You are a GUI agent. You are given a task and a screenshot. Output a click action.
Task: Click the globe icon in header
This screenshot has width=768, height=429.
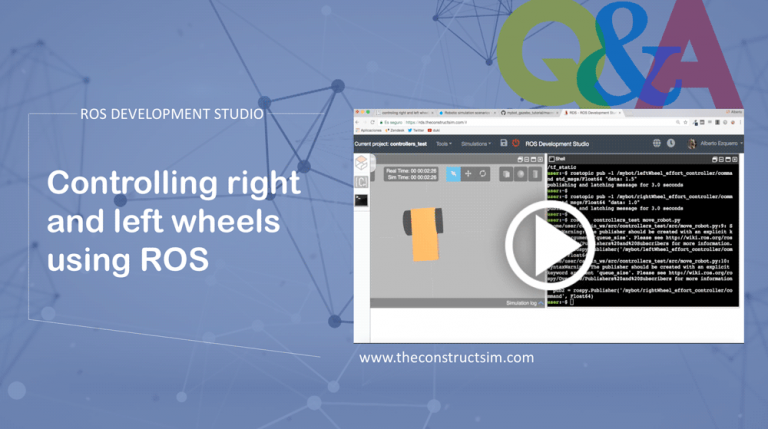pyautogui.click(x=656, y=143)
